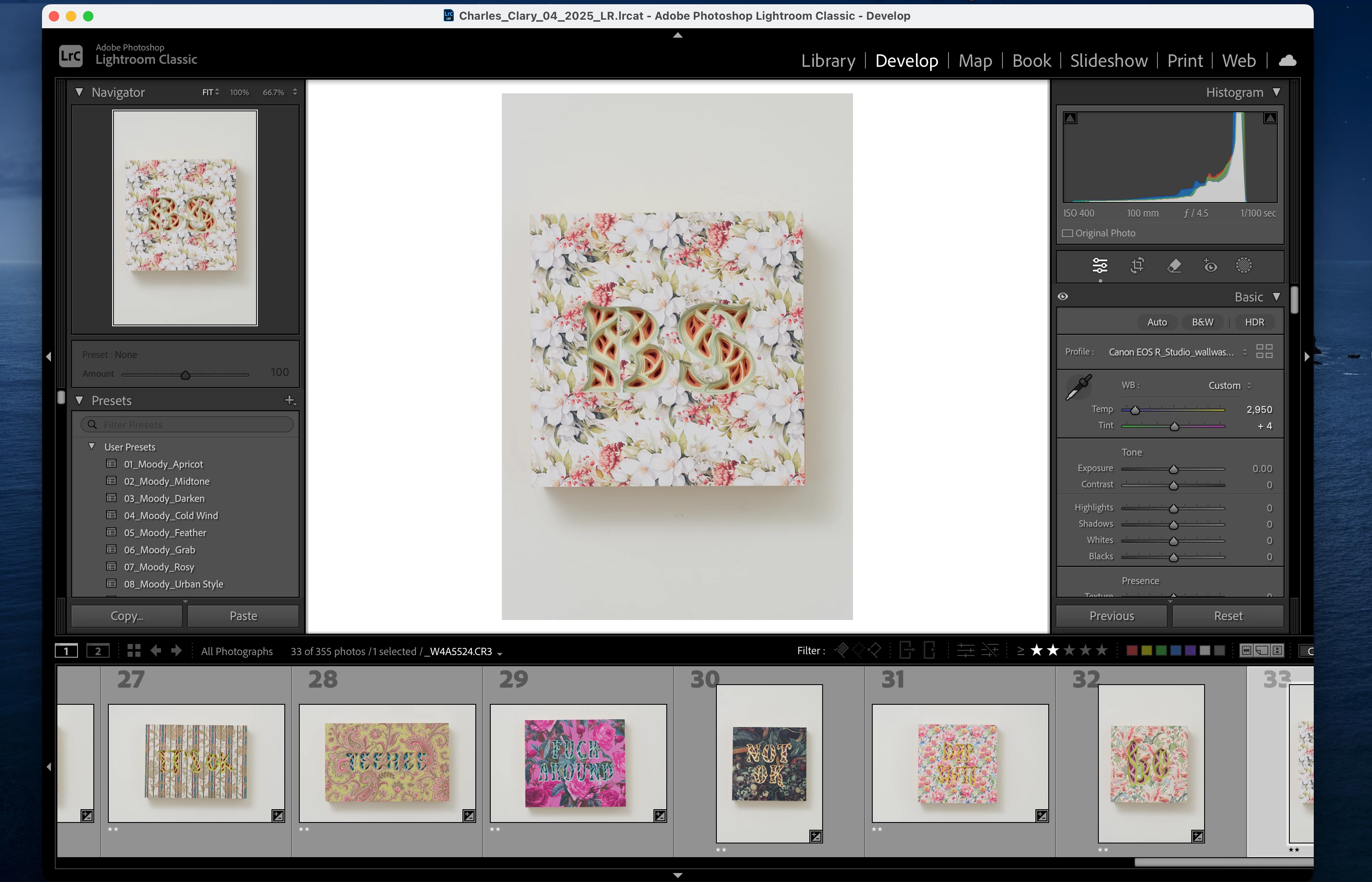1372x882 pixels.
Task: Collapse the Navigator panel
Action: coord(80,92)
